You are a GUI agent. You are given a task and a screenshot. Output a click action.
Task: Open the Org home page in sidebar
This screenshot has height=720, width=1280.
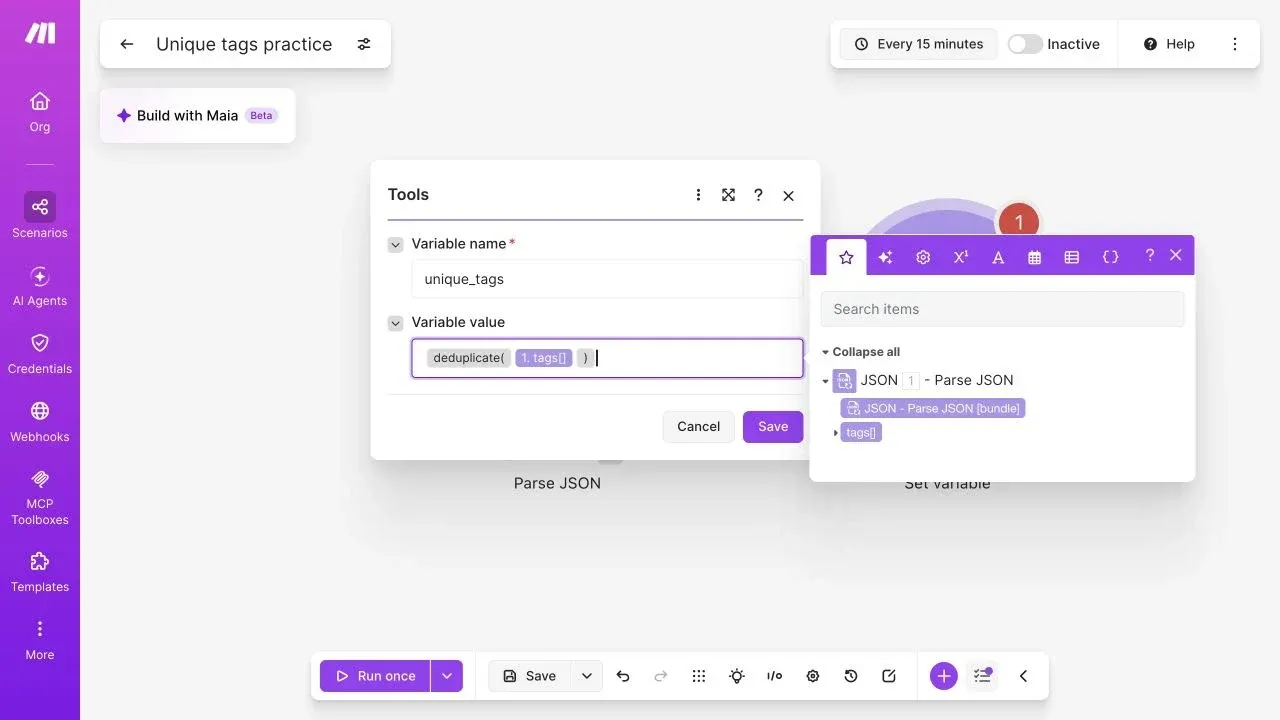point(40,112)
